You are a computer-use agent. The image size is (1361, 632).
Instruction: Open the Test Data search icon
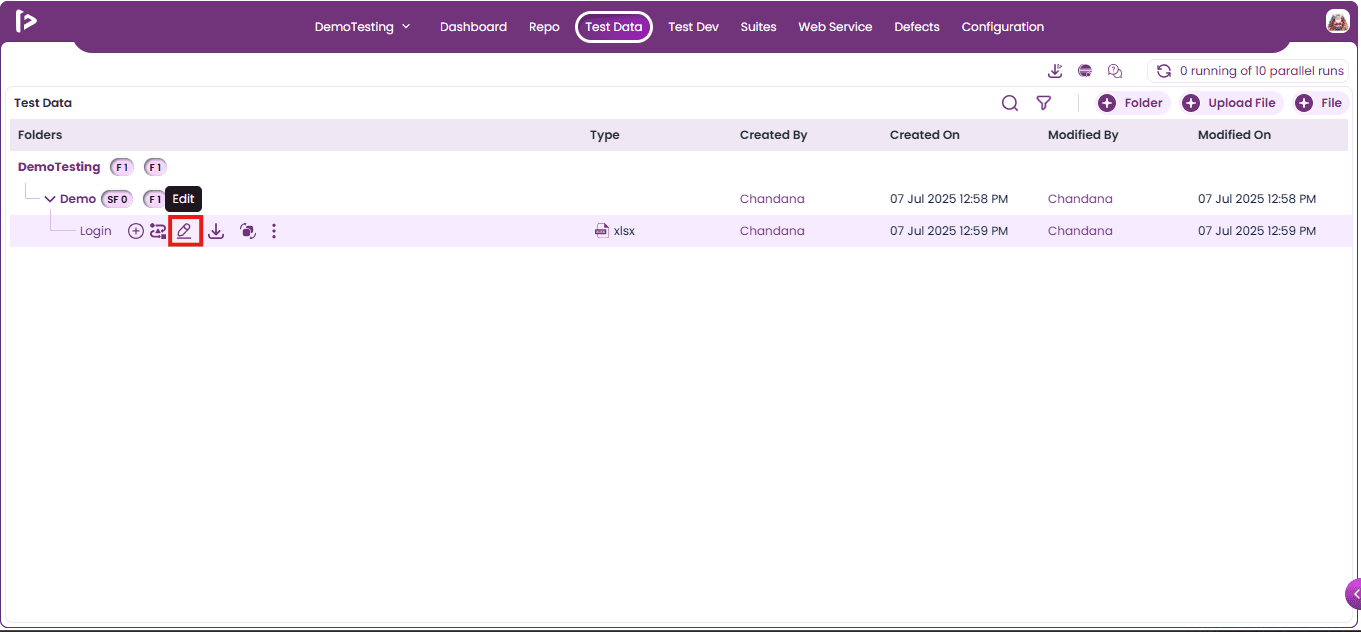(x=1010, y=103)
